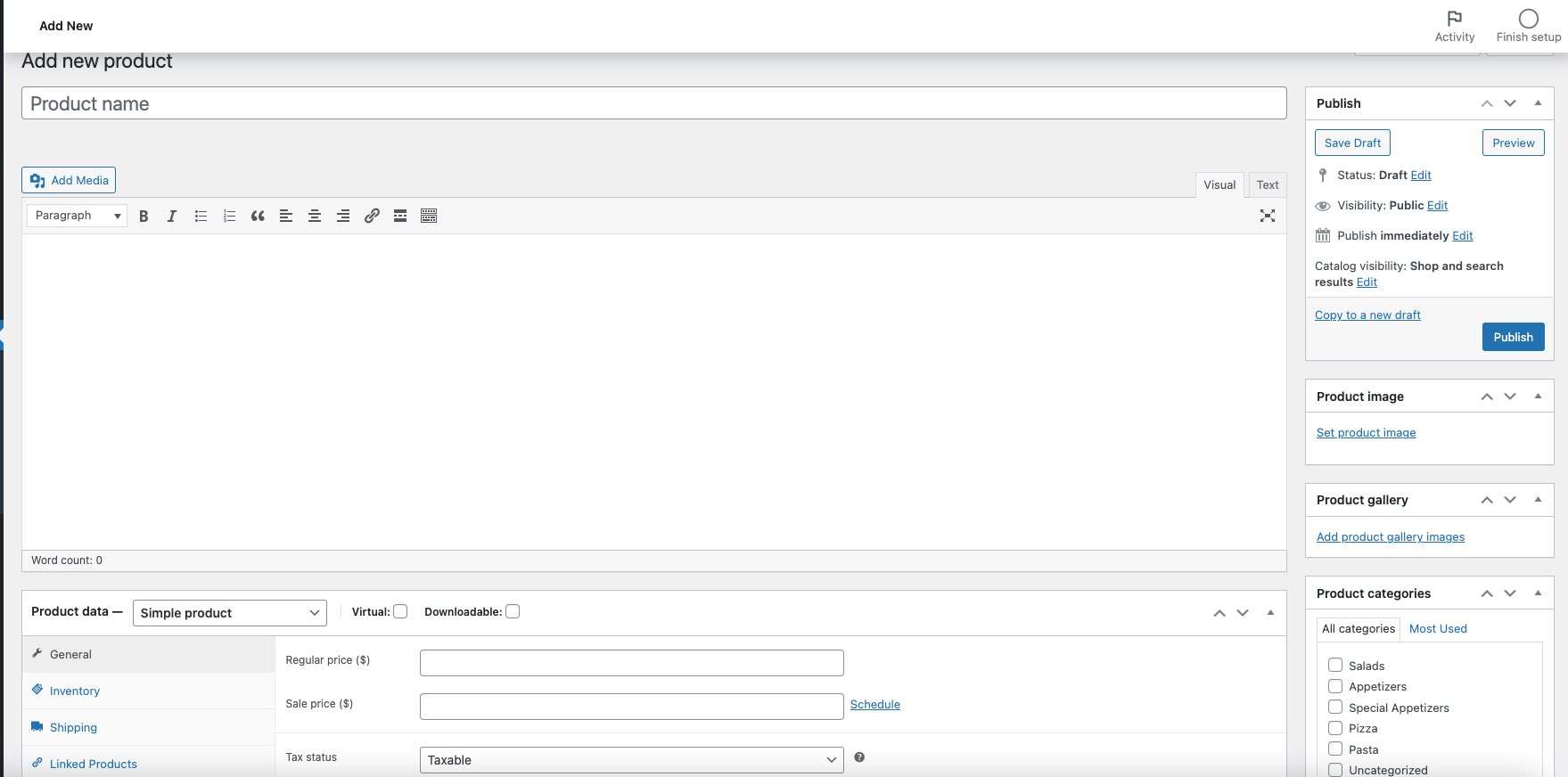This screenshot has width=1568, height=777.
Task: Toggle bold formatting in editor toolbar
Action: click(x=144, y=216)
